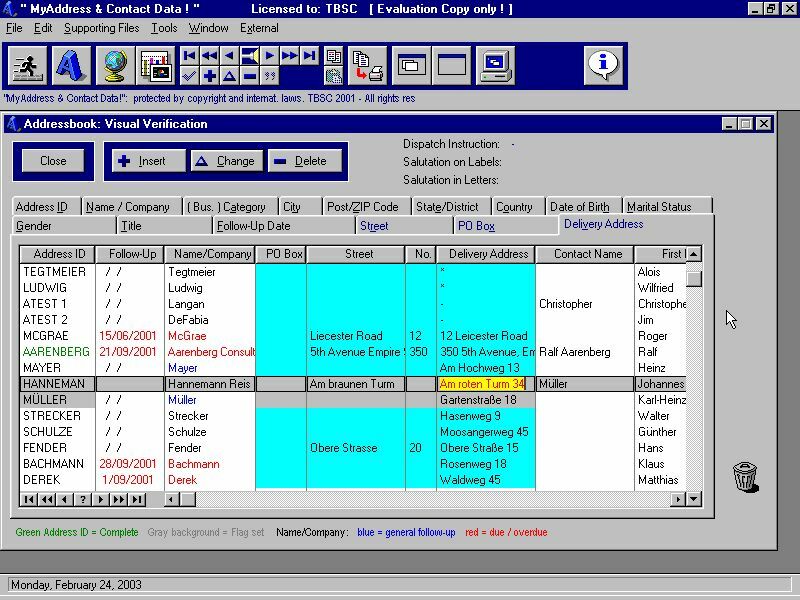This screenshot has width=800, height=600.
Task: Click the No. column header
Action: tap(421, 254)
